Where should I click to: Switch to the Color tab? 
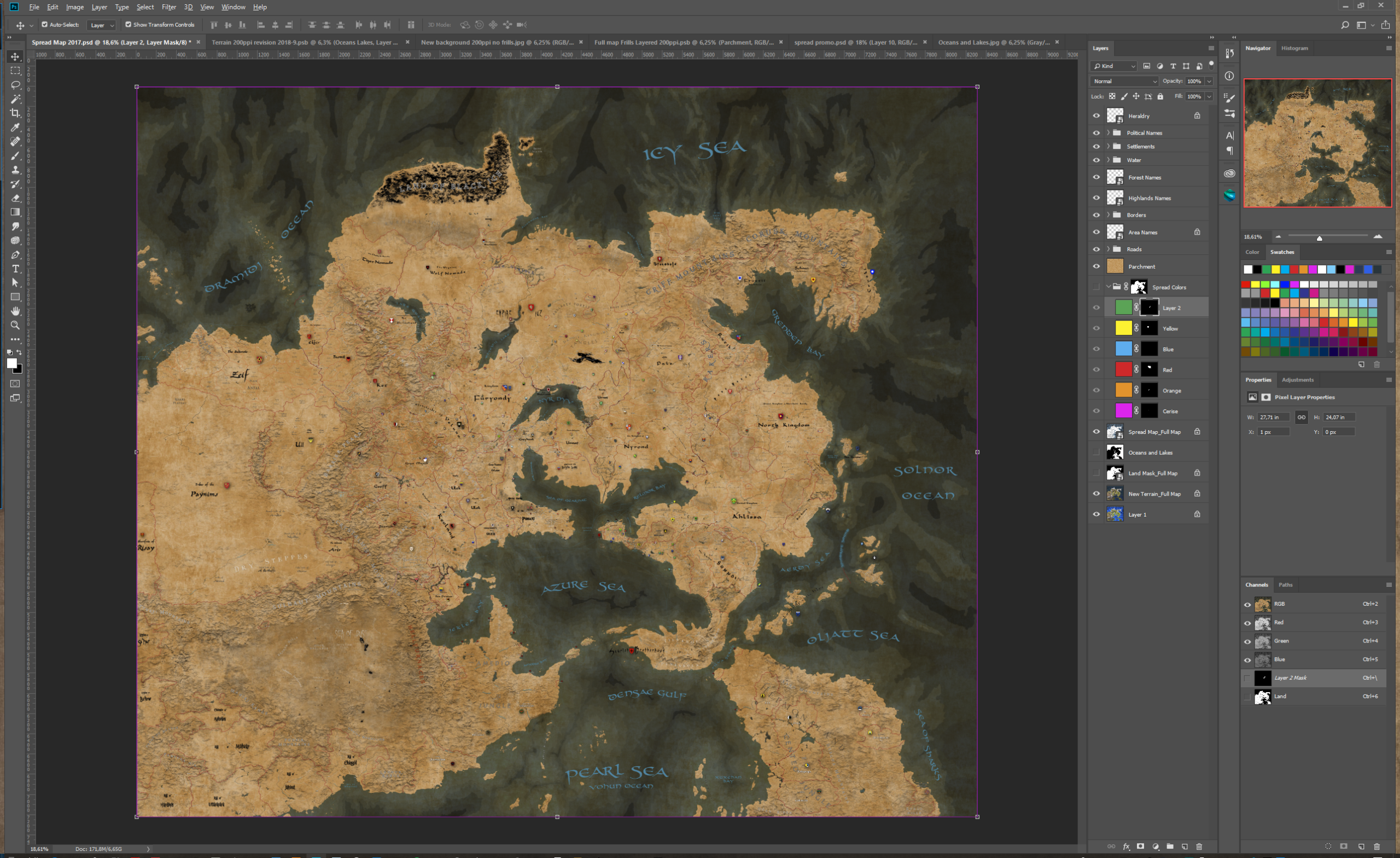(1252, 252)
